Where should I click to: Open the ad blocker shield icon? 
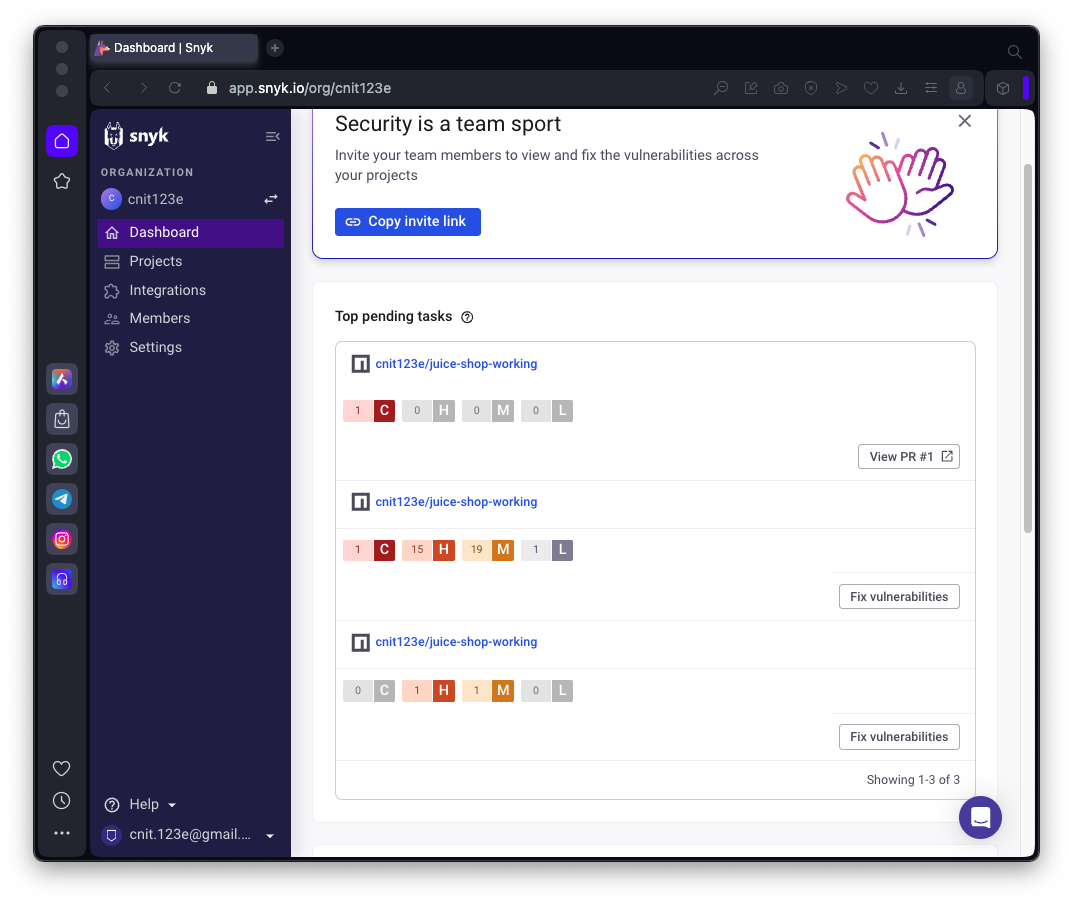811,88
